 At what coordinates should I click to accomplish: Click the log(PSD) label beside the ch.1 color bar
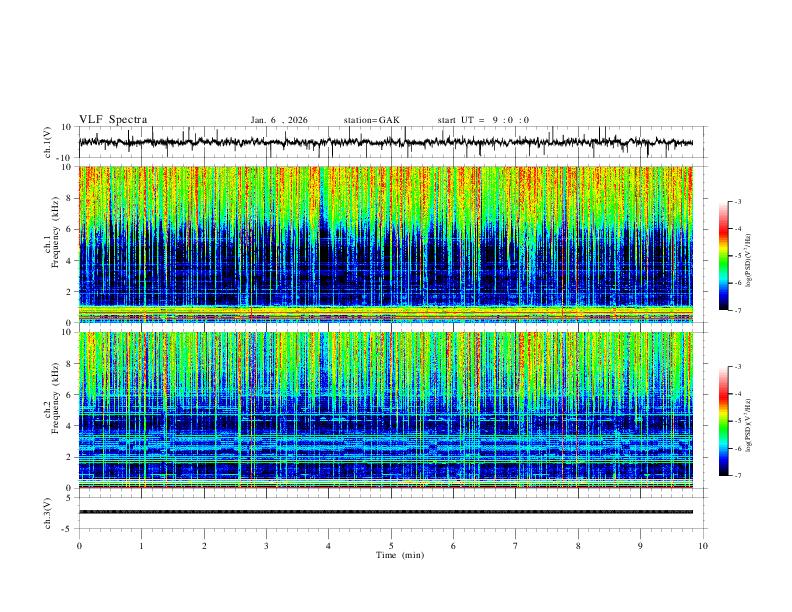[x=749, y=261]
